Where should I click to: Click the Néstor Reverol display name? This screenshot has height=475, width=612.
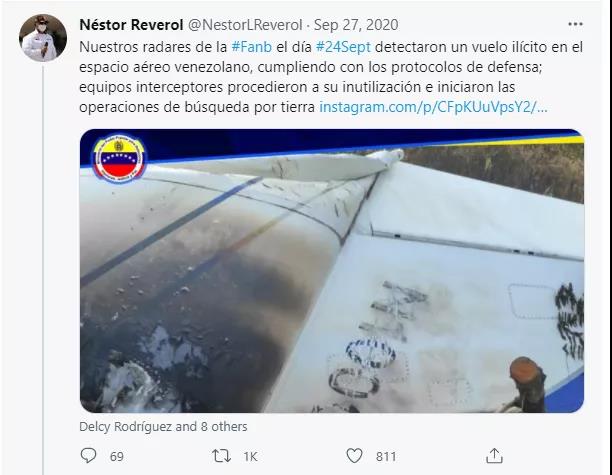[x=131, y=25]
